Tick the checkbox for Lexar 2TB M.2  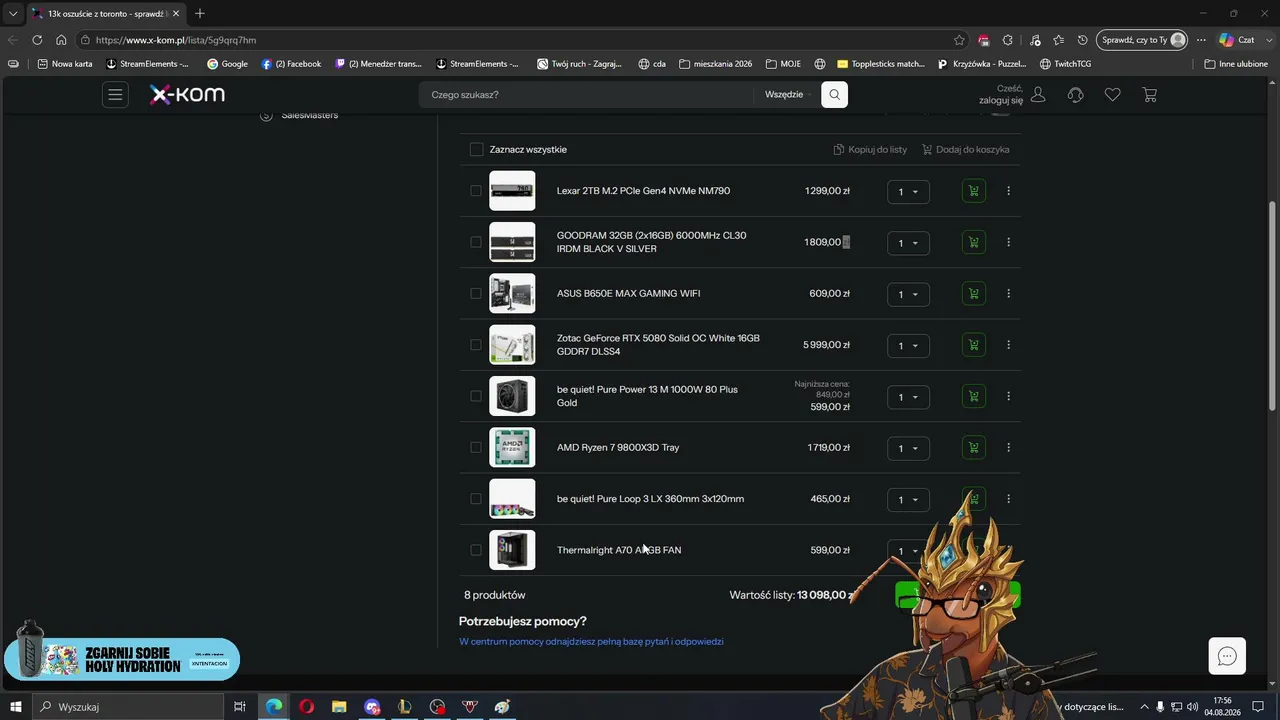476,191
